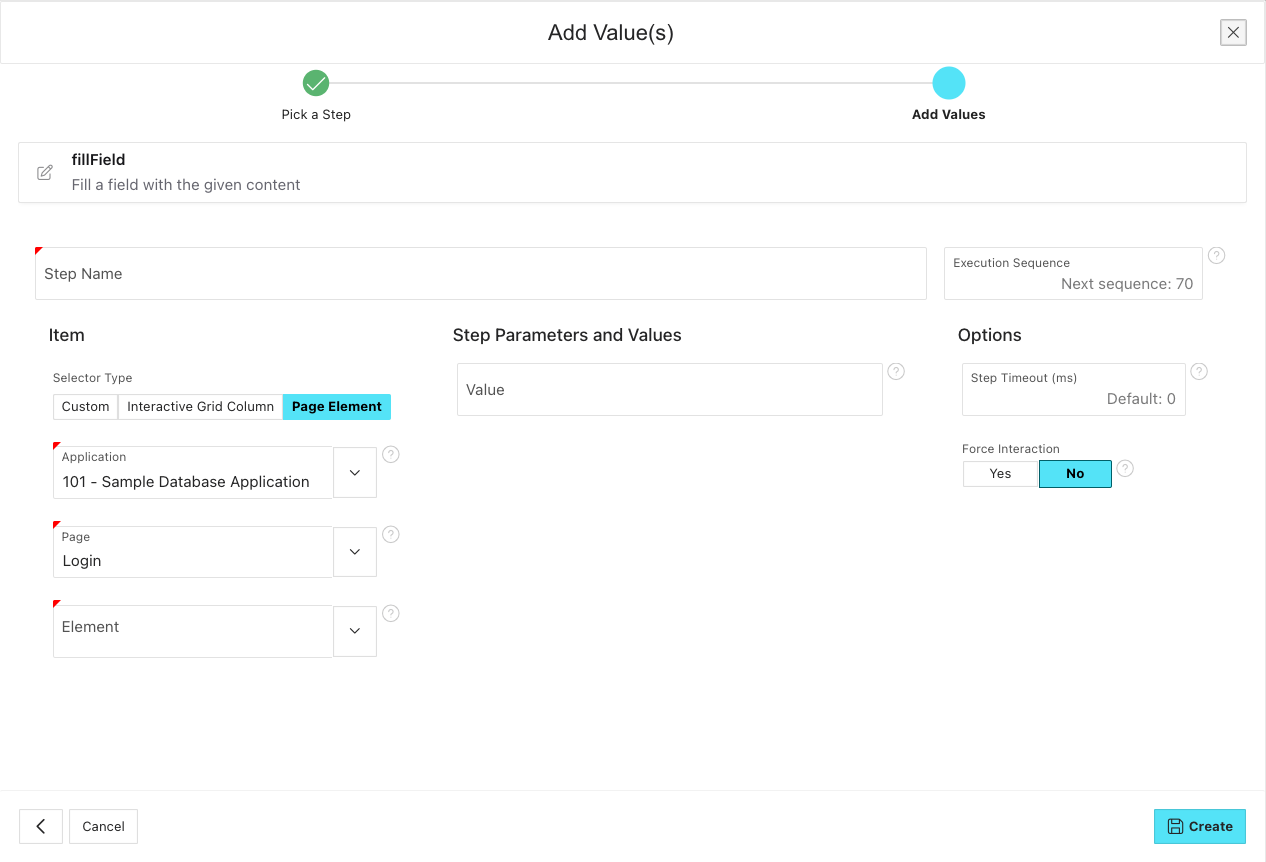
Task: Open help for the Value field
Action: tap(896, 371)
